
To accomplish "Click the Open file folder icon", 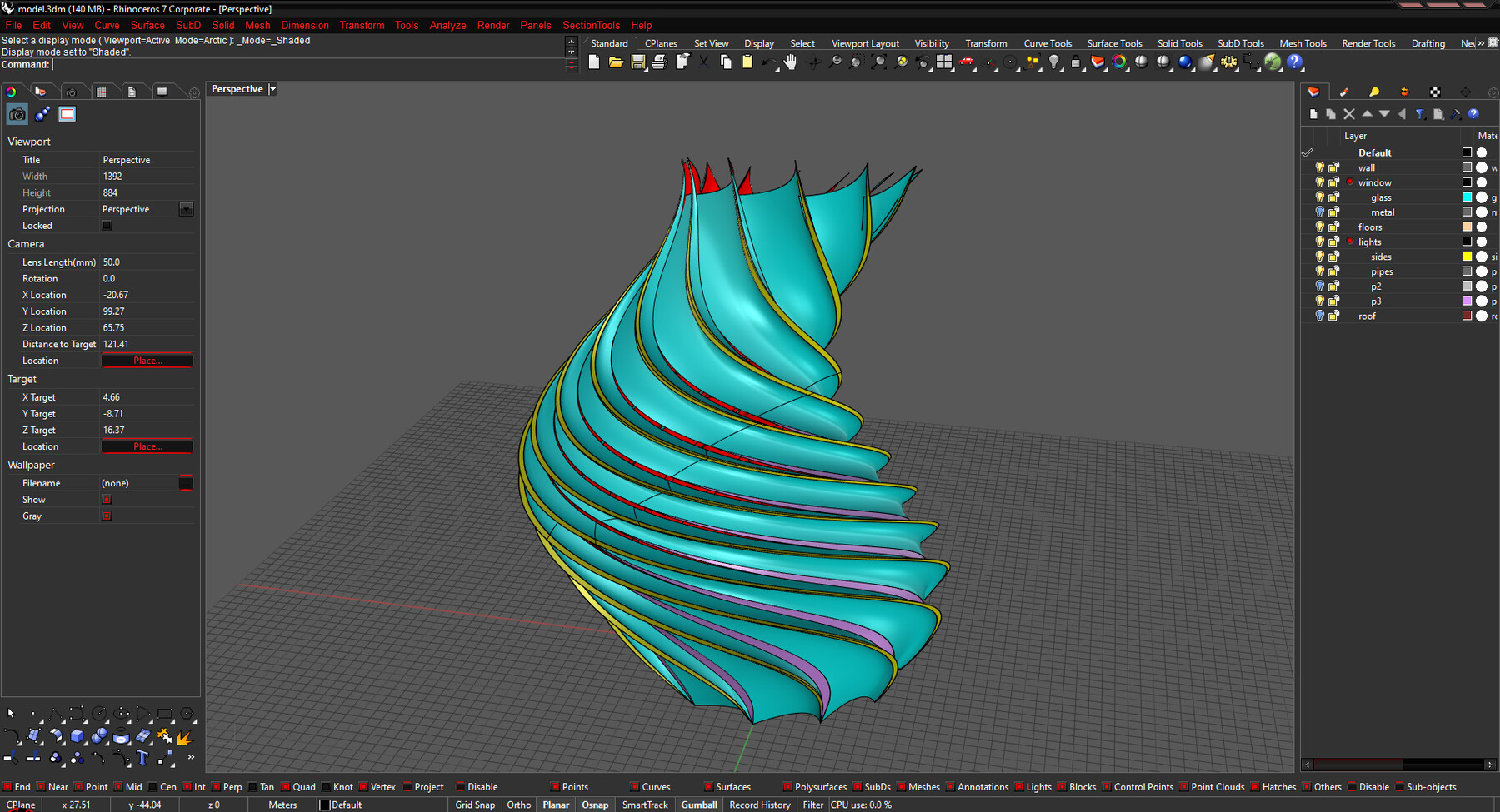I will (x=616, y=62).
